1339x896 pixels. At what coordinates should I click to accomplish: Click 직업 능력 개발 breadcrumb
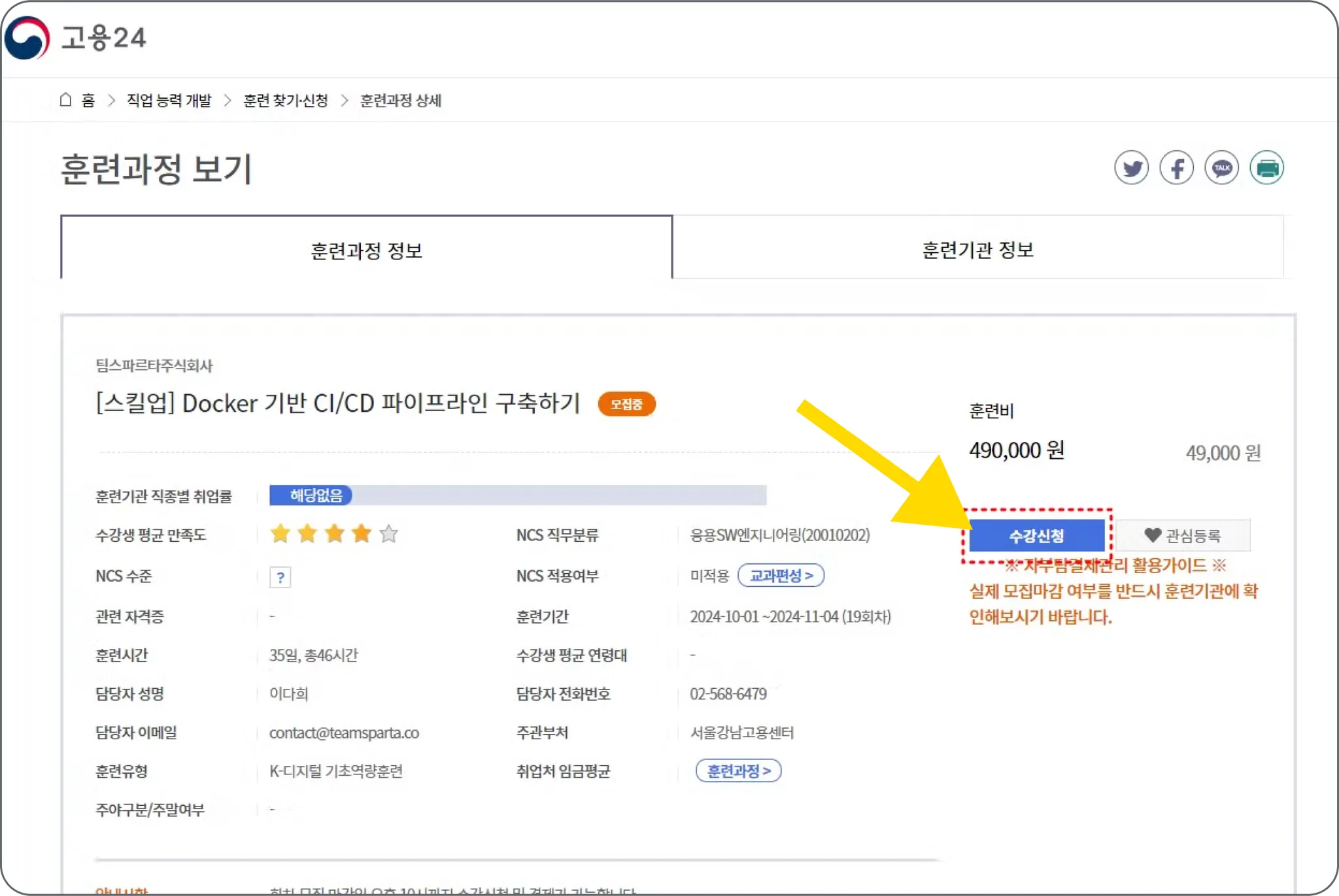pos(169,100)
